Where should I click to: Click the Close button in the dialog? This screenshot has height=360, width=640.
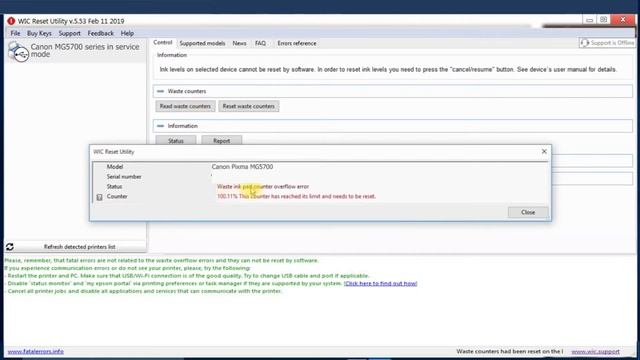click(x=528, y=212)
